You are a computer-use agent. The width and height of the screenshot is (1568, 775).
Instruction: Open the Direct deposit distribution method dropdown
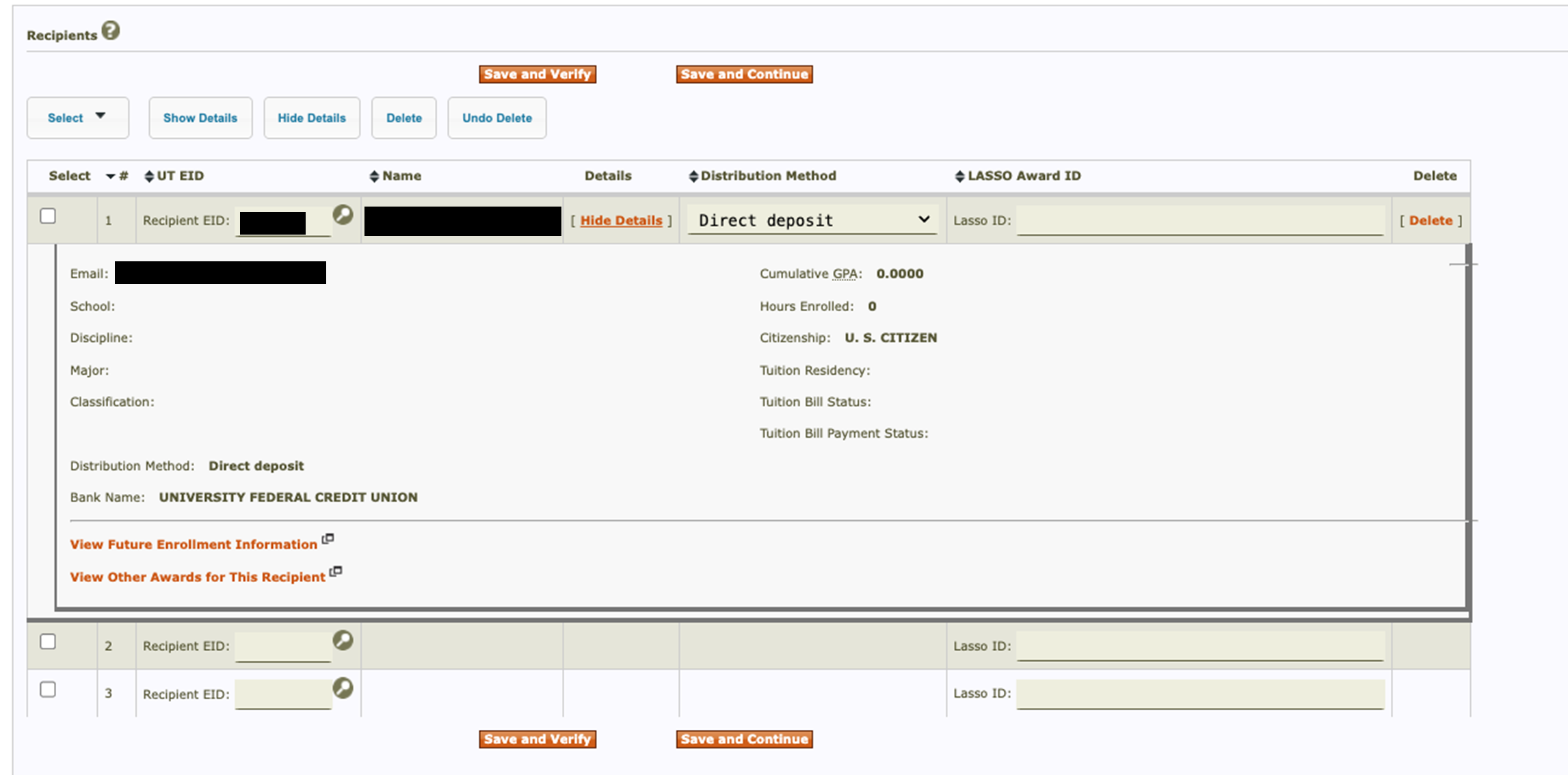(x=812, y=220)
